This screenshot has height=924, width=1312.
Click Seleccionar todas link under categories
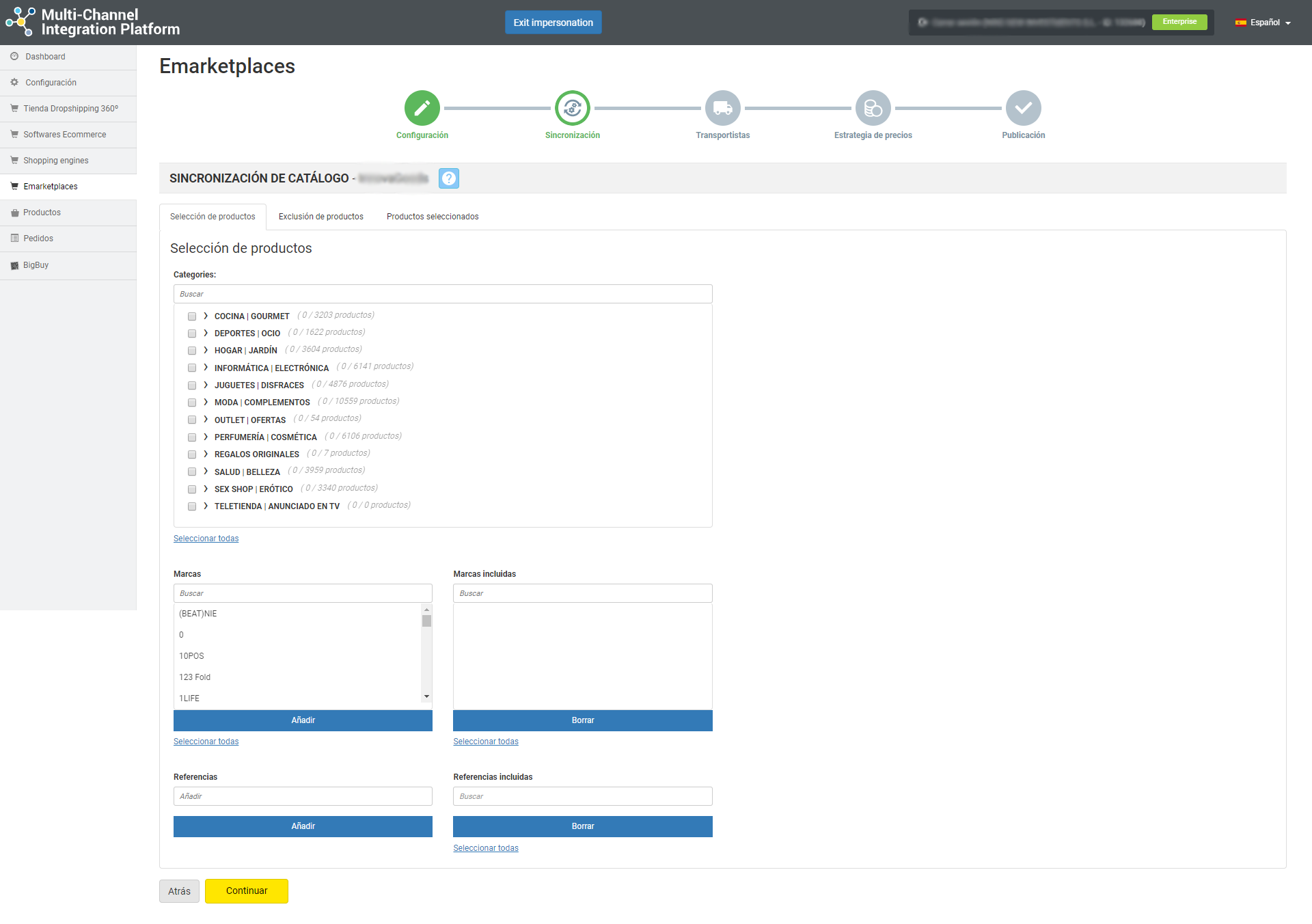pos(206,539)
